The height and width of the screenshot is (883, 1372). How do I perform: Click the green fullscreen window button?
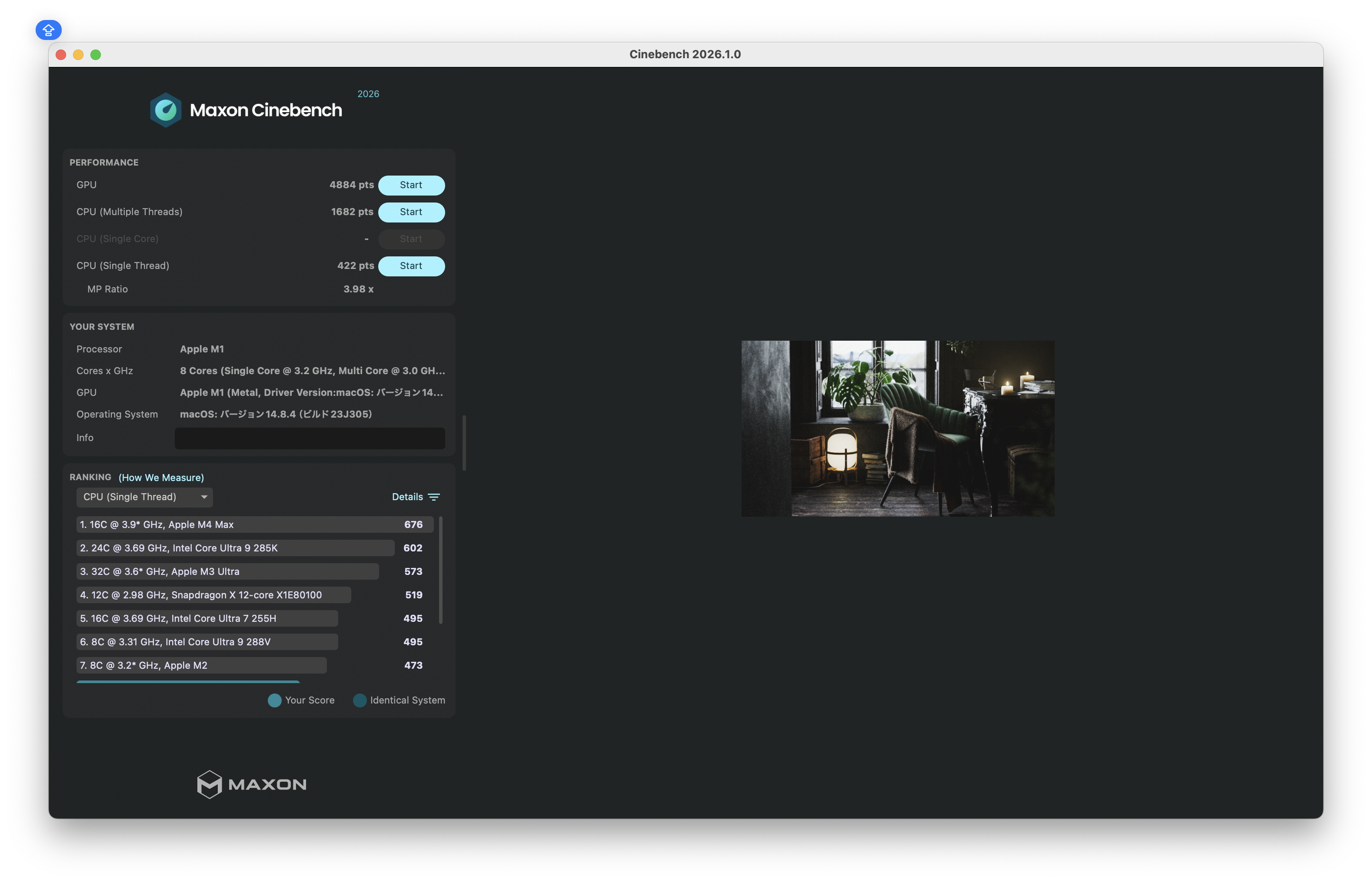click(96, 54)
